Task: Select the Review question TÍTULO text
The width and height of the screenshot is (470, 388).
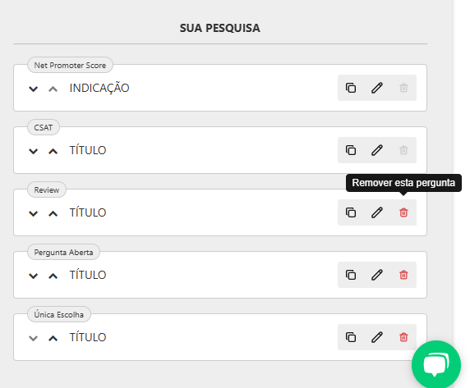Action: (x=88, y=213)
